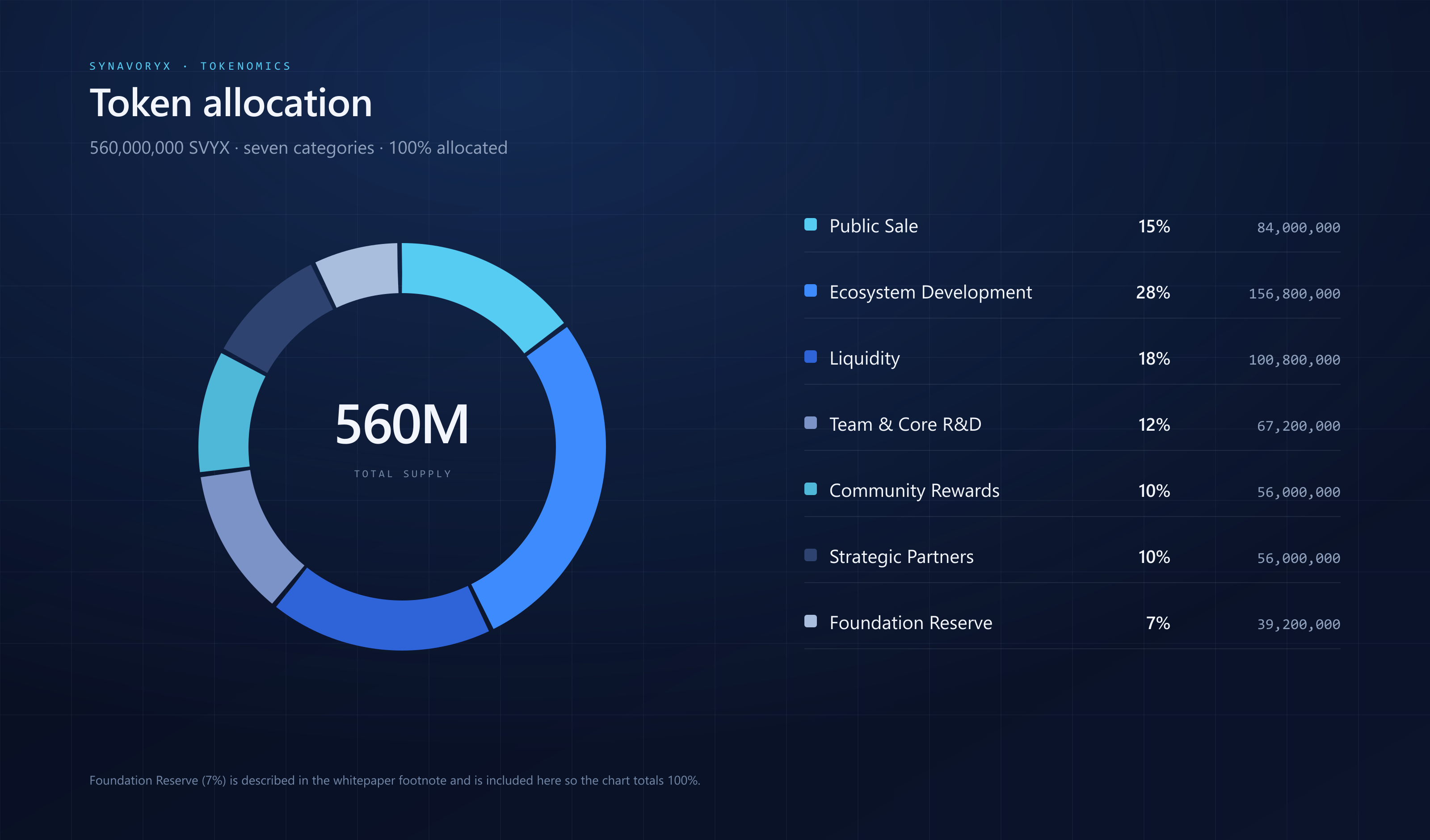Click the '560,000,000 SVYX' subtitle line
This screenshot has height=840, width=1430.
(299, 147)
